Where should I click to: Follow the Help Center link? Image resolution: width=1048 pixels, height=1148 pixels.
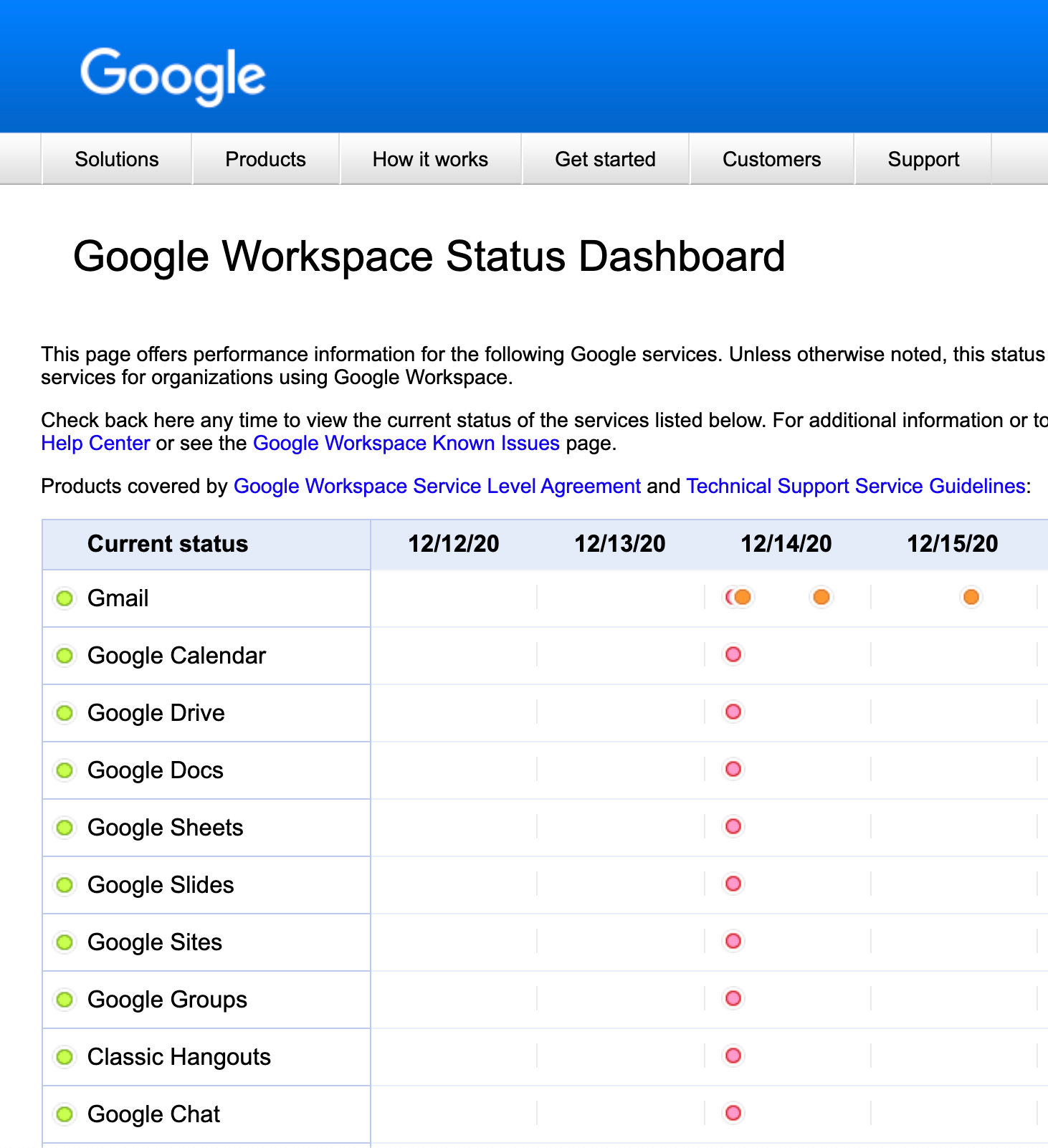[x=95, y=444]
